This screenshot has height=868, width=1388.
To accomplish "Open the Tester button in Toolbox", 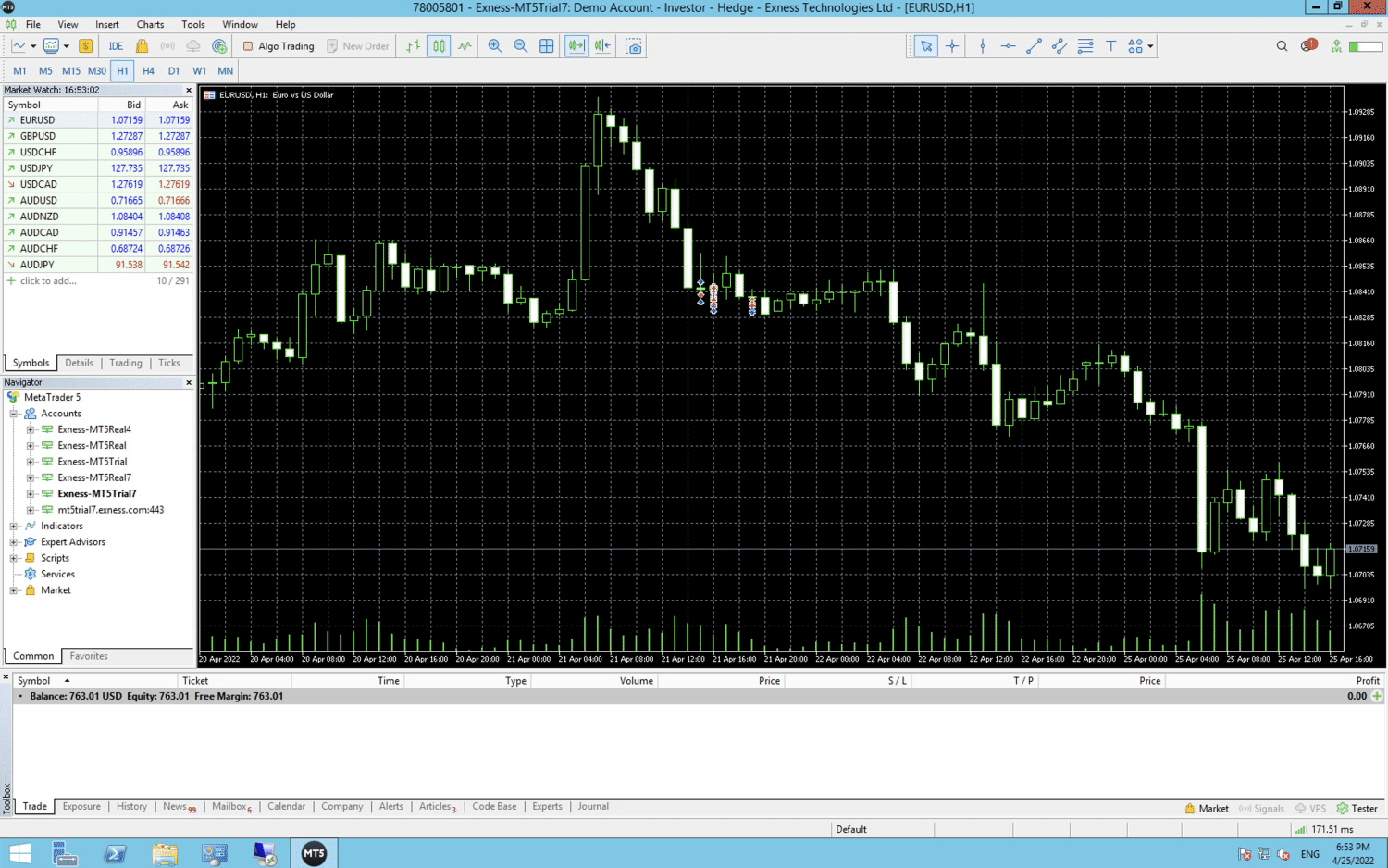I will (x=1357, y=808).
